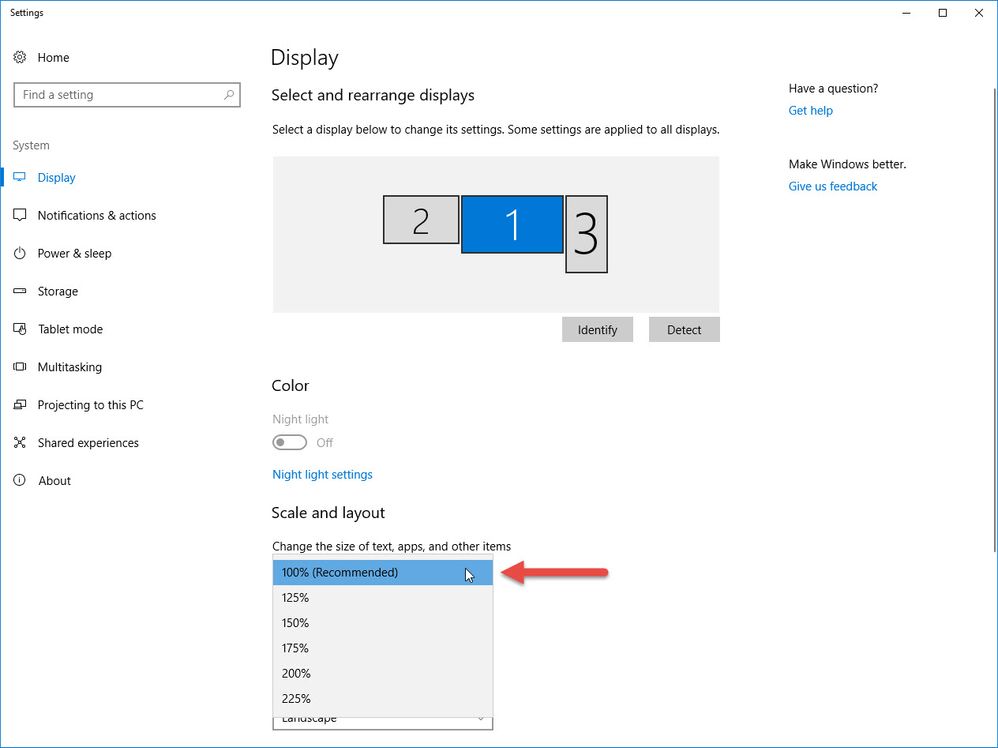Screen dimensions: 998x748
Task: Choose the 125% scaling option
Action: coord(383,598)
